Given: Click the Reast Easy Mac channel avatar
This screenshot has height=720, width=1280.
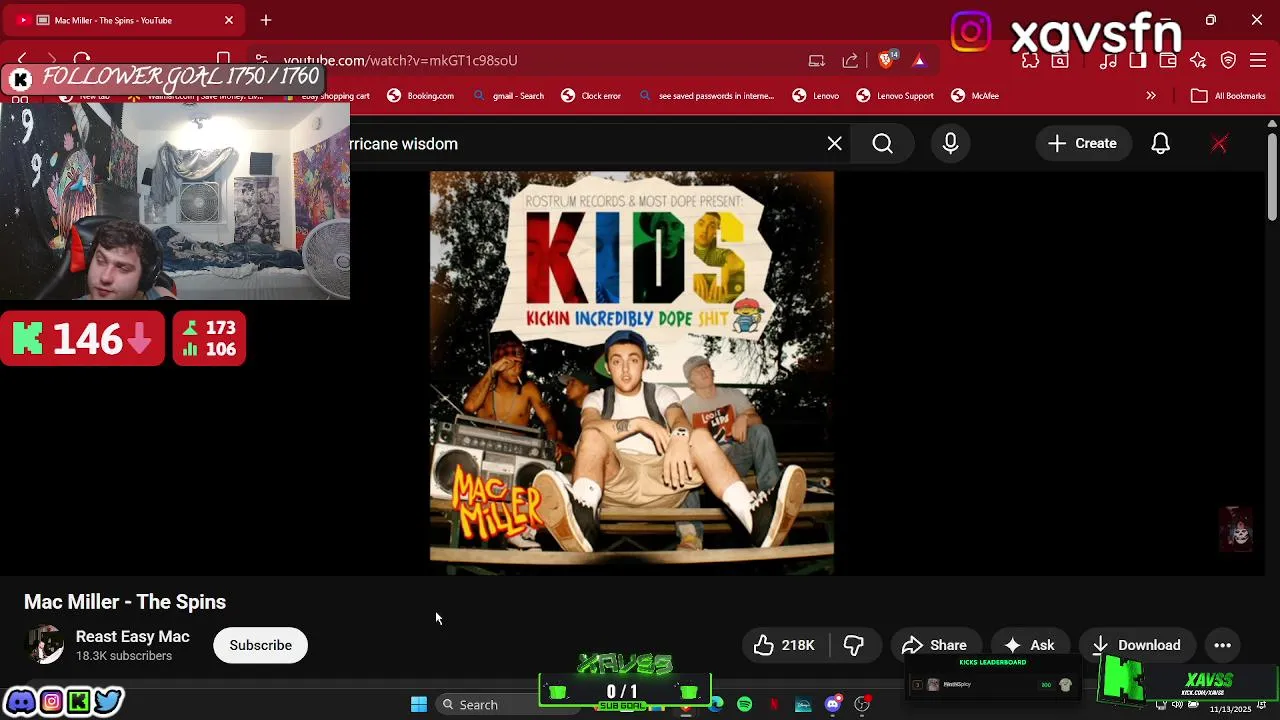Looking at the screenshot, I should click(44, 645).
